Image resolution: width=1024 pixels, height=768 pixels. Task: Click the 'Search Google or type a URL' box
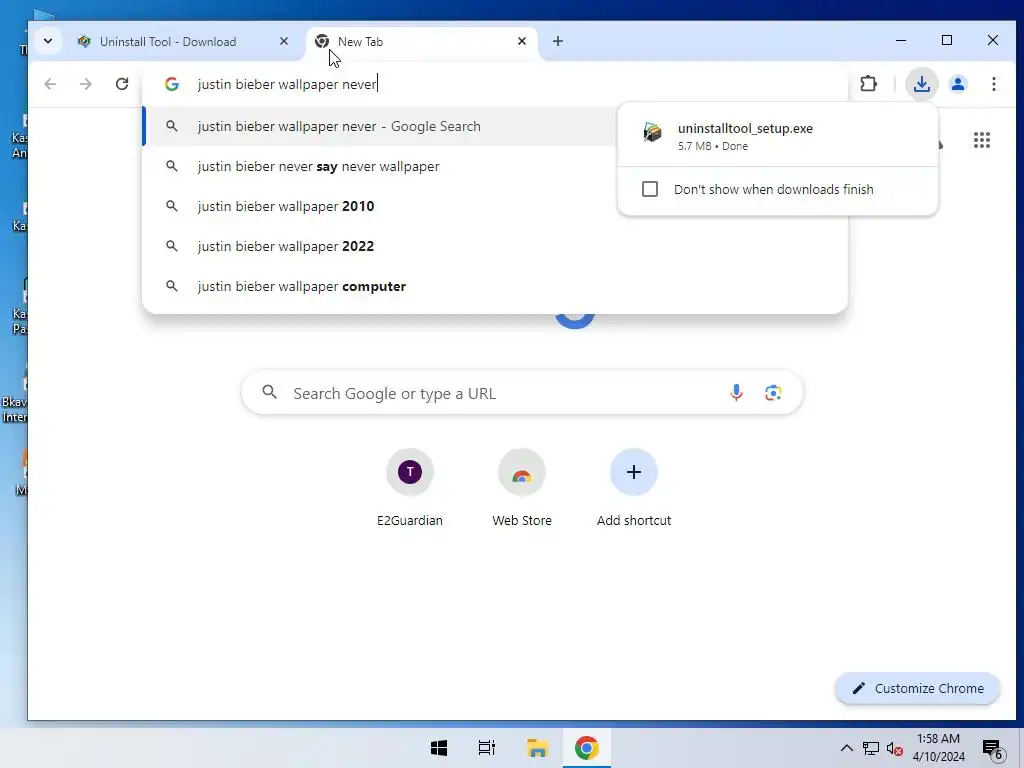click(522, 393)
